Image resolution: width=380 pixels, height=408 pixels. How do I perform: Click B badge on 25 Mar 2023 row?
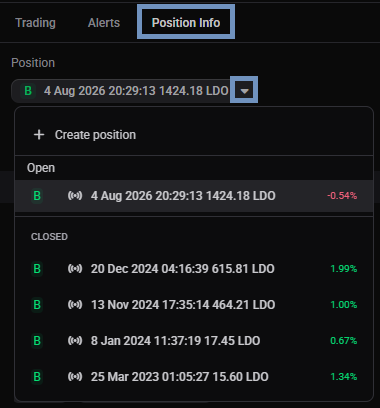click(37, 377)
